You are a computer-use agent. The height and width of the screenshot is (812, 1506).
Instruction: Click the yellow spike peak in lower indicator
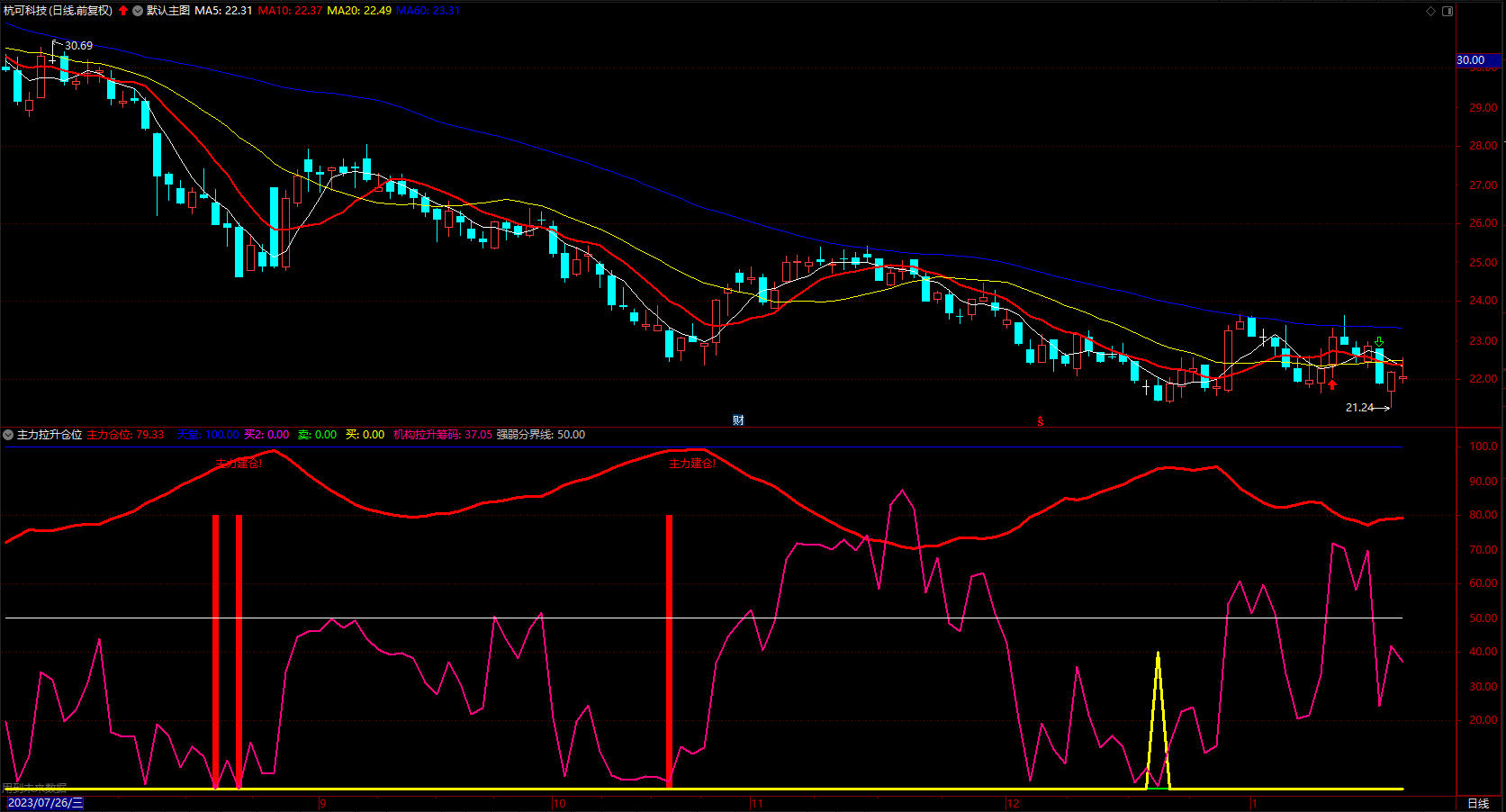[x=1158, y=655]
